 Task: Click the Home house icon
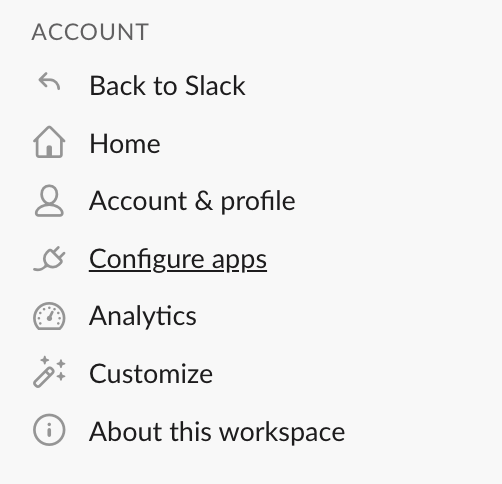[x=49, y=142]
